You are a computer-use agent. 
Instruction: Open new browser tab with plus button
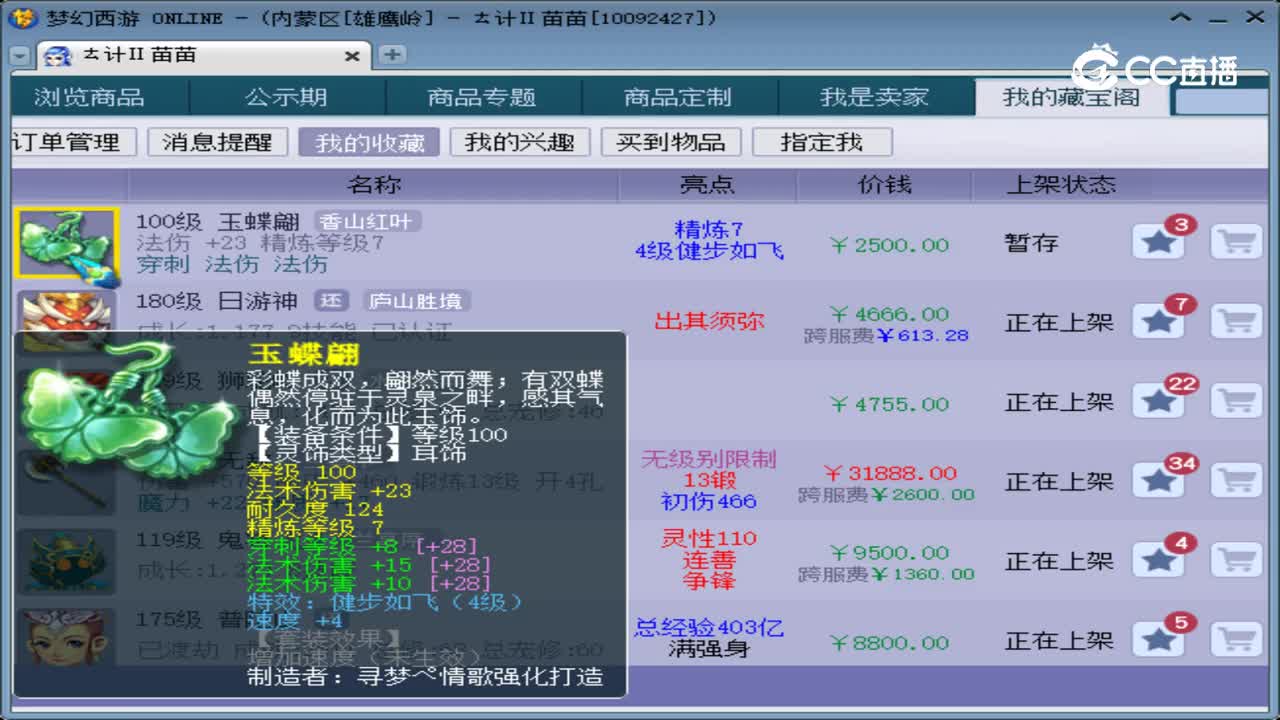click(x=393, y=55)
